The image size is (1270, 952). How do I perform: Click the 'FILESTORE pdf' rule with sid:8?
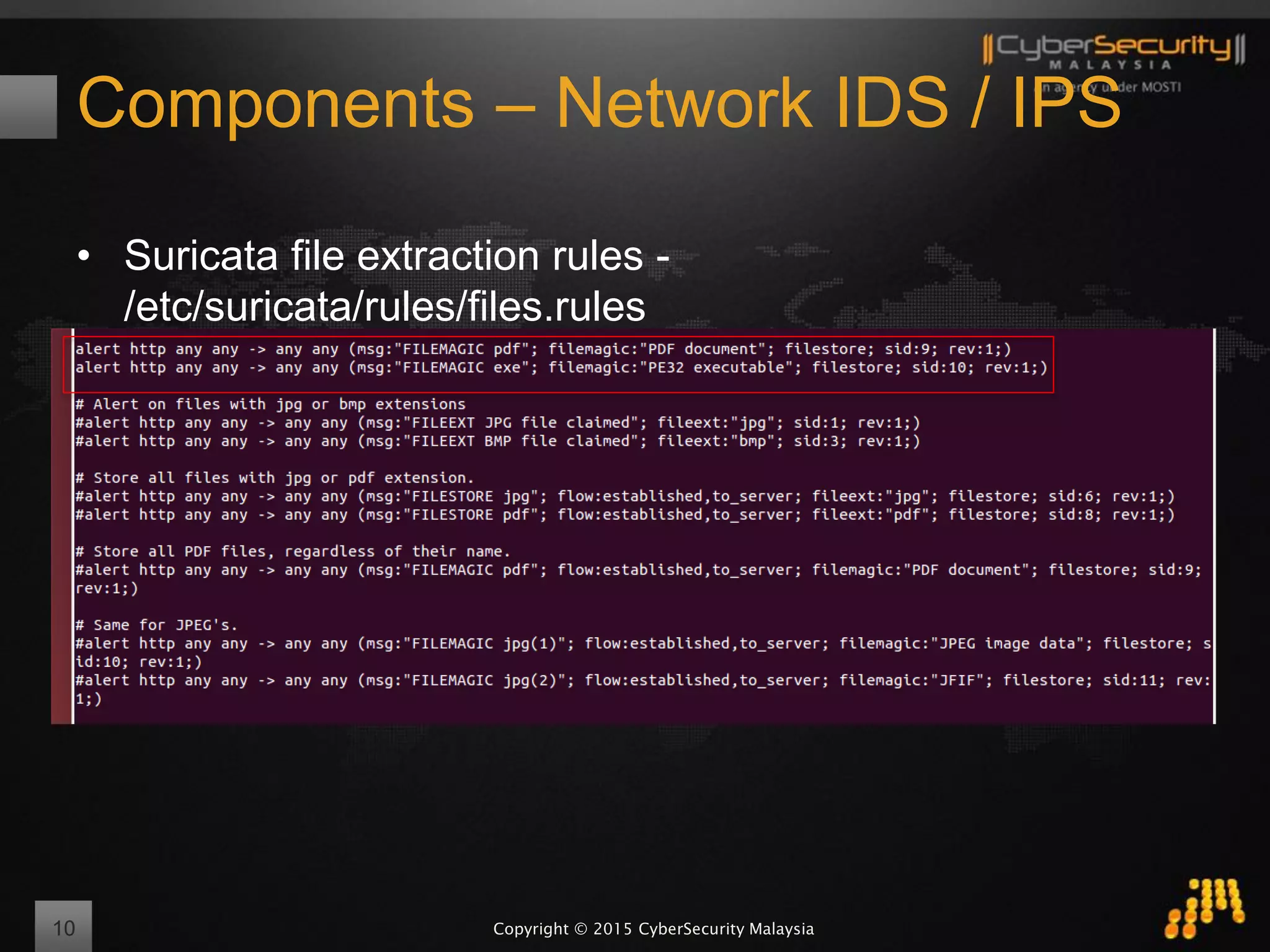(625, 515)
